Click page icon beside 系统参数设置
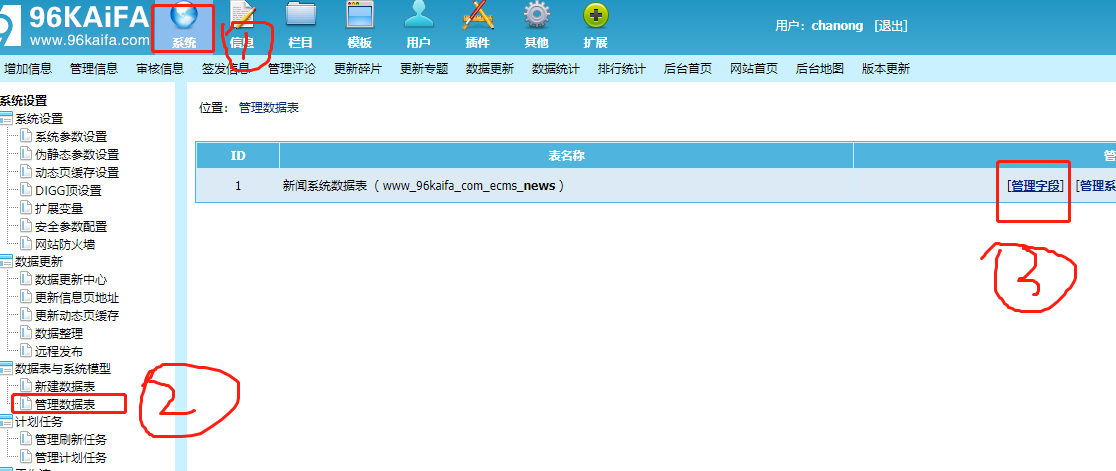 point(26,137)
